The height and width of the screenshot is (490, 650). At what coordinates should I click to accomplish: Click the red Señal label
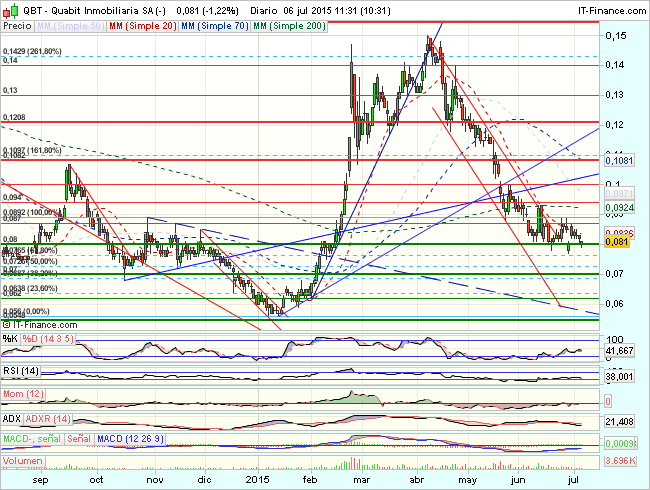[x=80, y=439]
